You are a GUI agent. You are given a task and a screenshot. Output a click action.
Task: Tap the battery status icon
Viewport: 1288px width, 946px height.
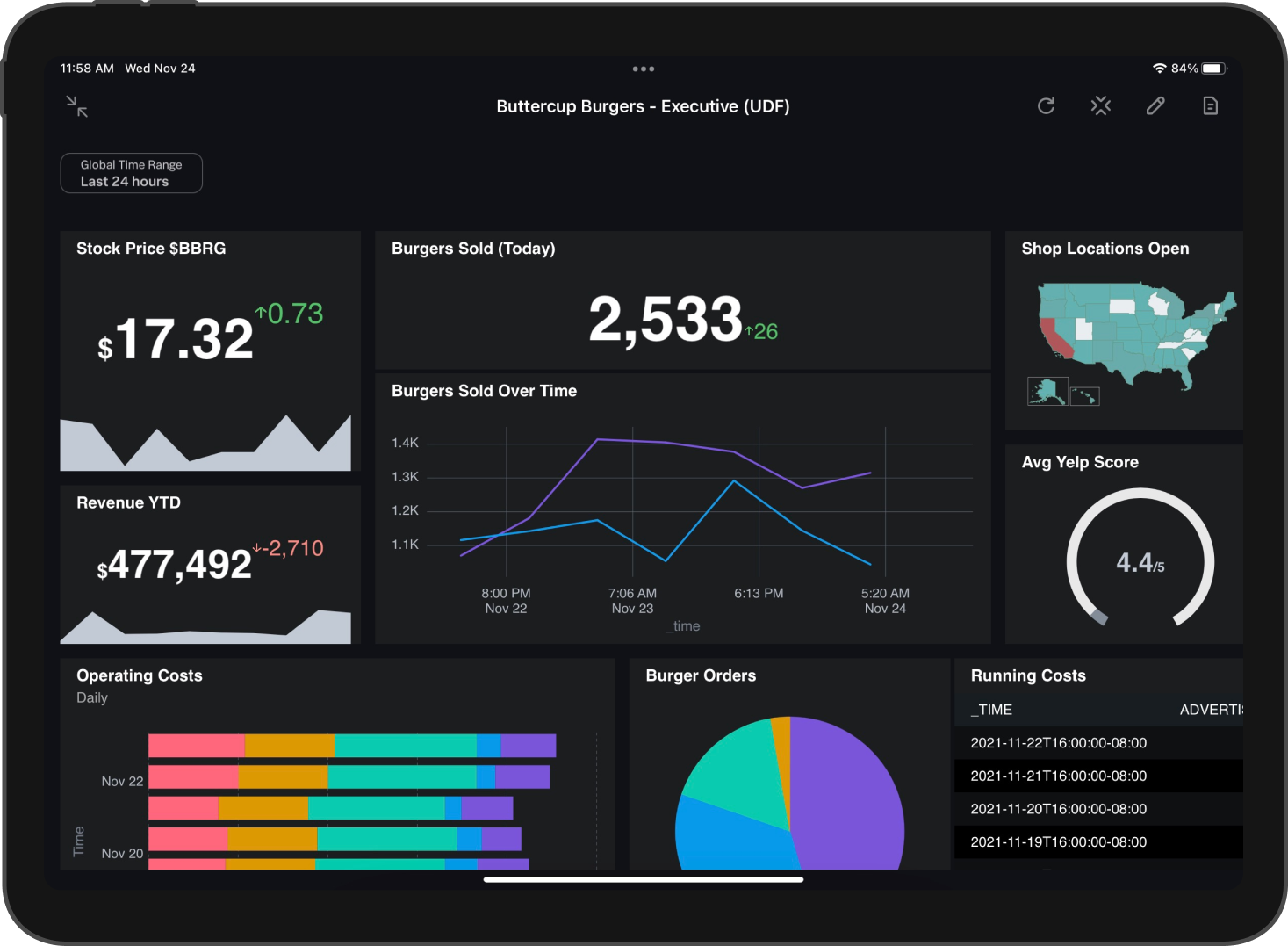coord(1214,69)
